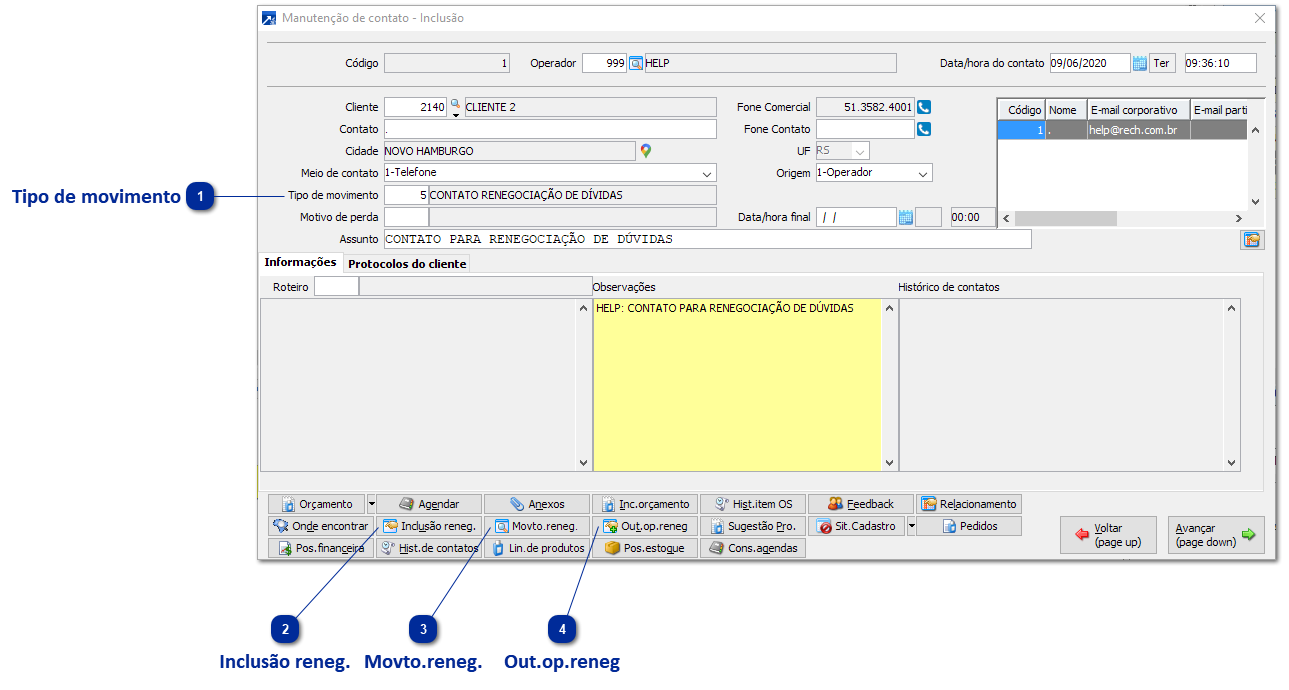Screen dimensions: 1289x690
Task: Click Out.op.reneg button
Action: point(645,526)
